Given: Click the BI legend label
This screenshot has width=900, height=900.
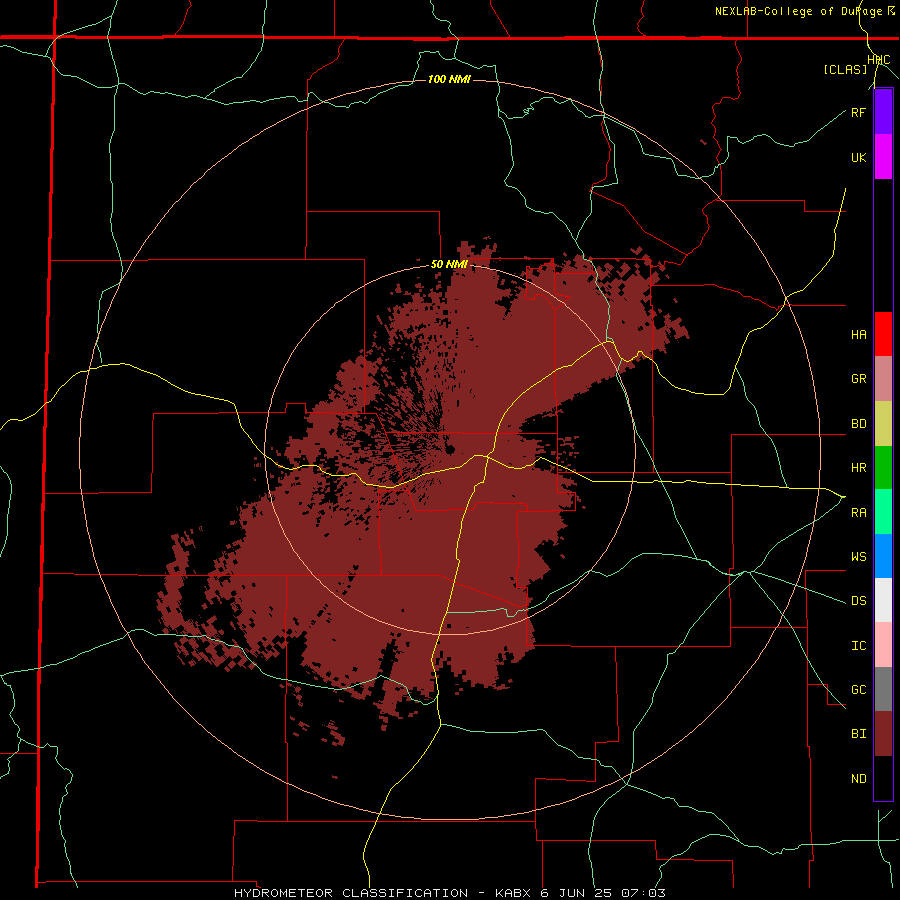Looking at the screenshot, I should (x=858, y=734).
